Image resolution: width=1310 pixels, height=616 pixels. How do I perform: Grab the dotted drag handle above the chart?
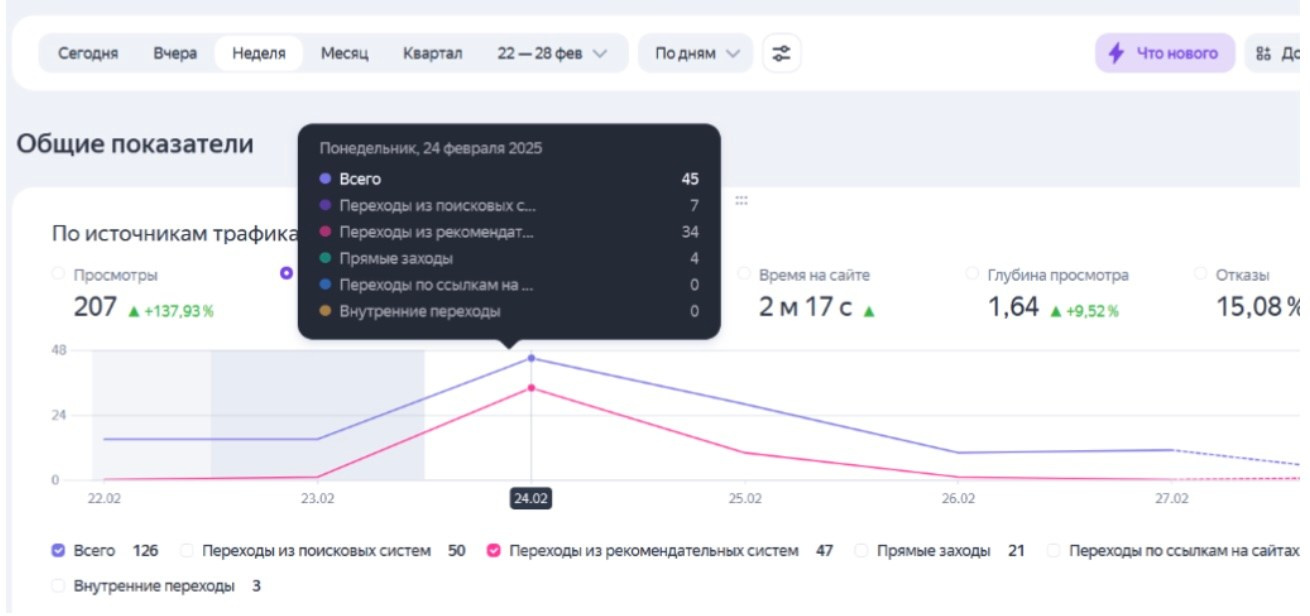tap(741, 200)
